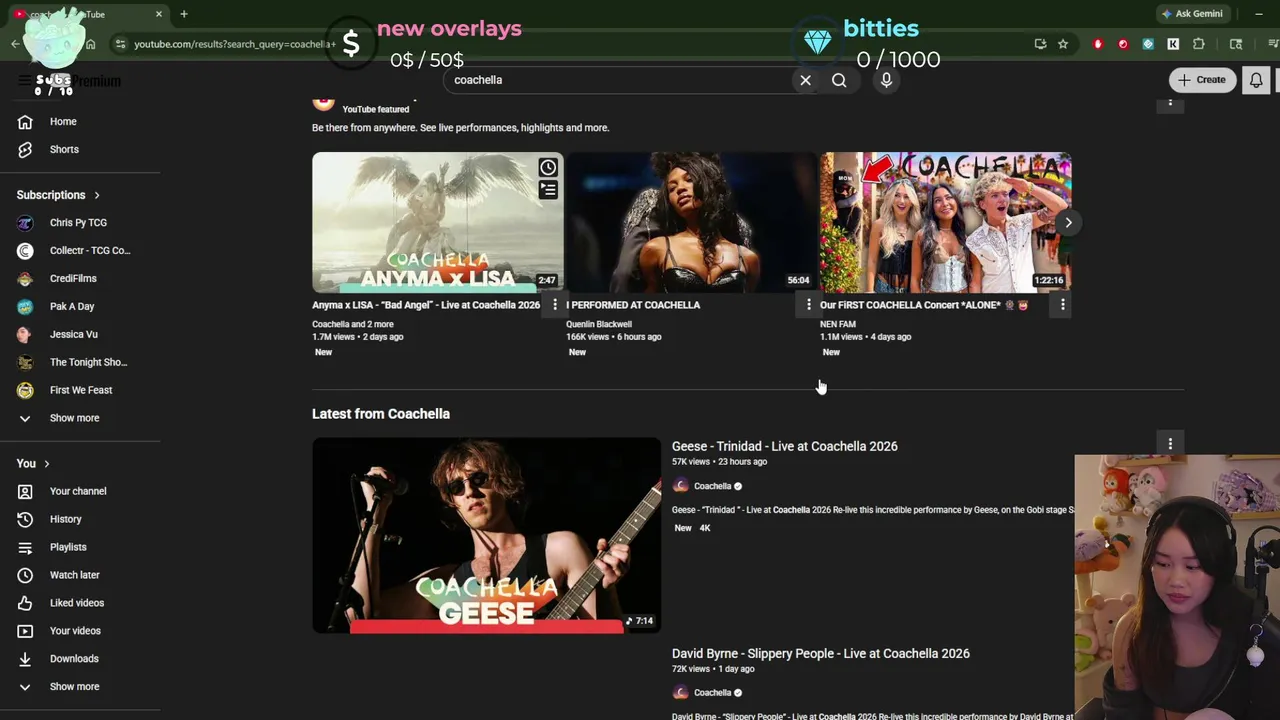Open Chris Py TCG channel
Viewport: 1280px width, 720px height.
pyautogui.click(x=80, y=223)
